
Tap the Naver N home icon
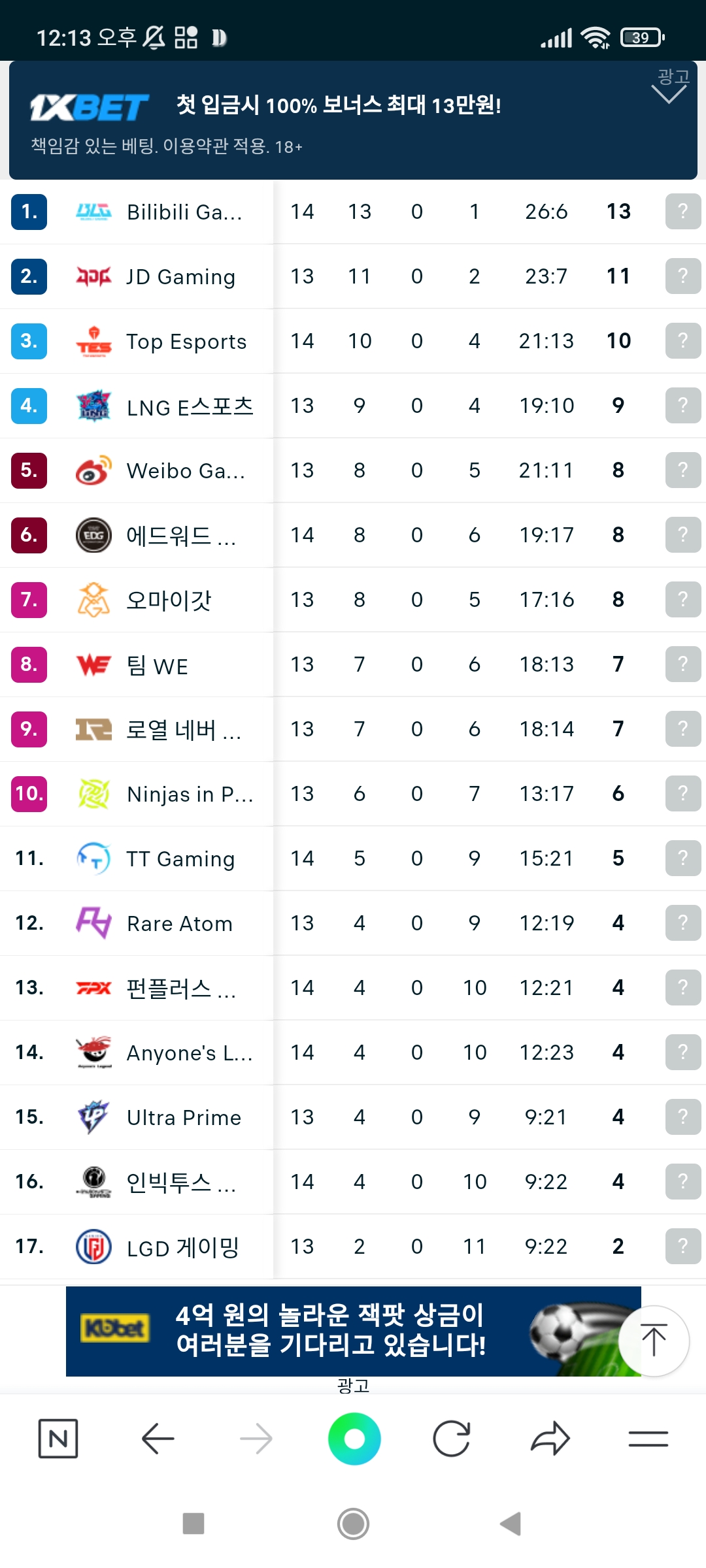coord(58,1439)
